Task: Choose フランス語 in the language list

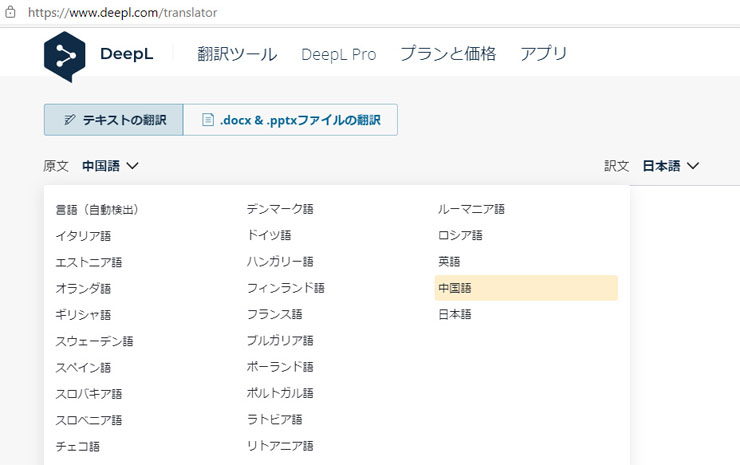Action: (275, 314)
